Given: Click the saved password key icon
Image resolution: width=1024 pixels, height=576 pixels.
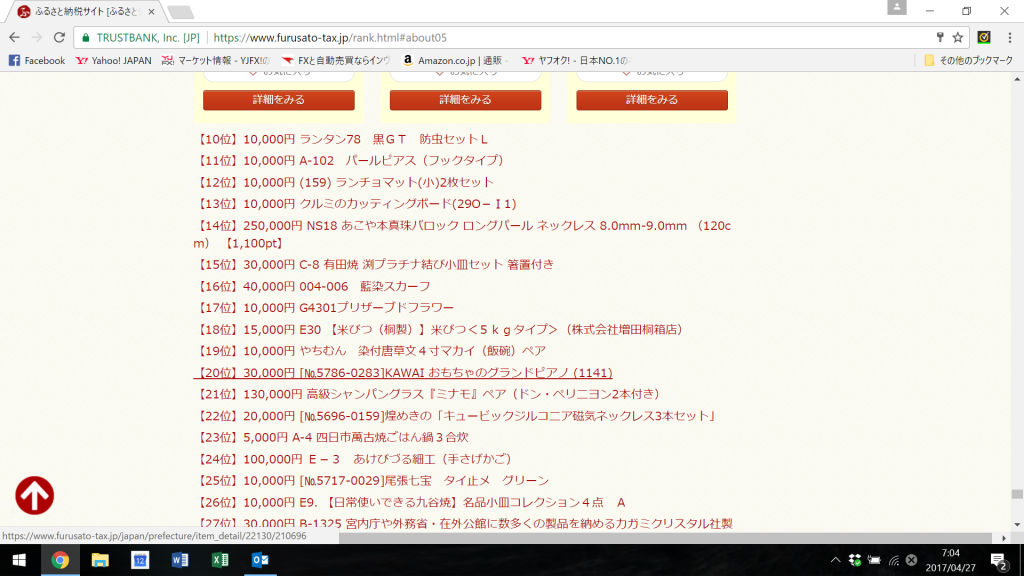Looking at the screenshot, I should coord(939,37).
